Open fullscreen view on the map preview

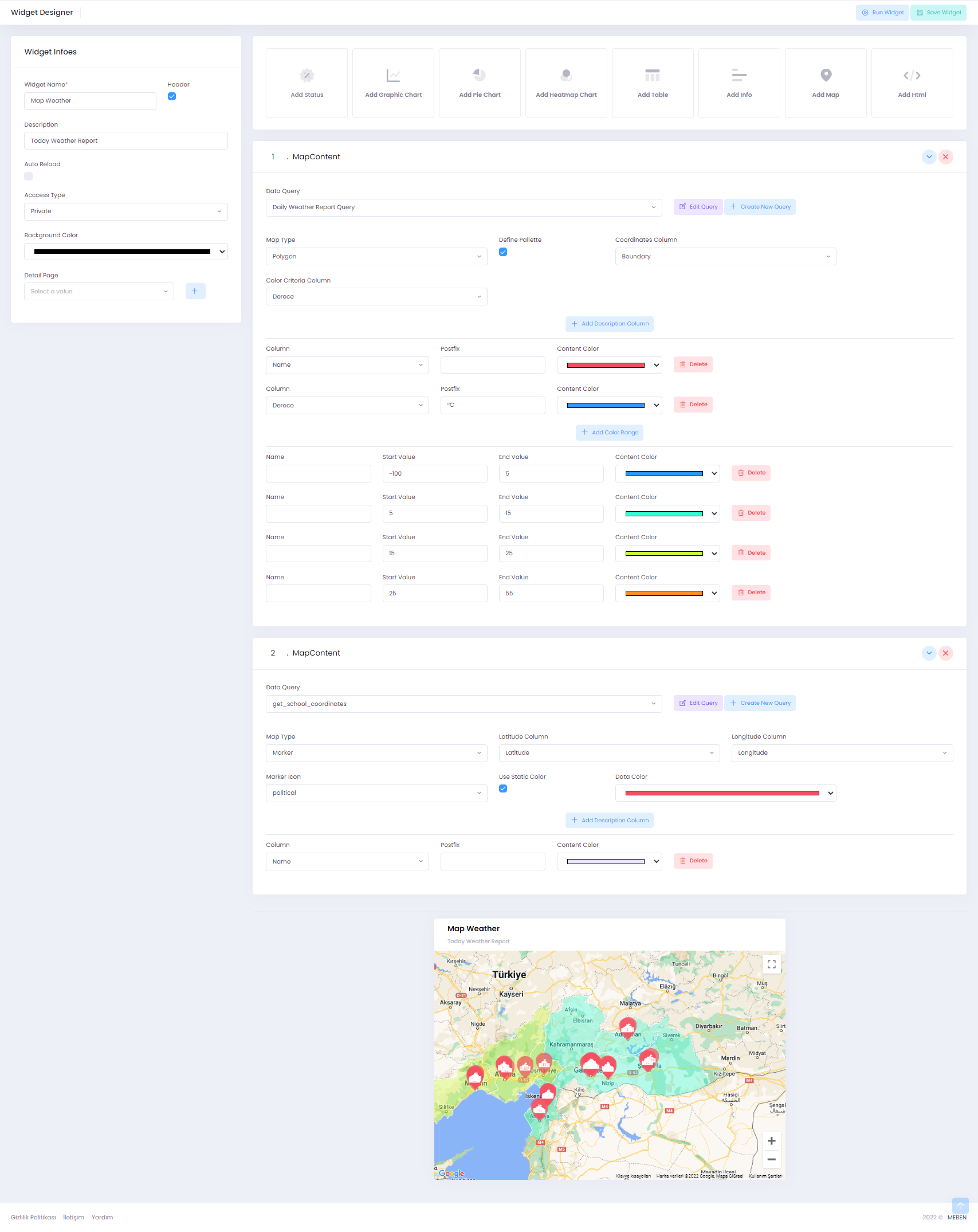point(771,964)
